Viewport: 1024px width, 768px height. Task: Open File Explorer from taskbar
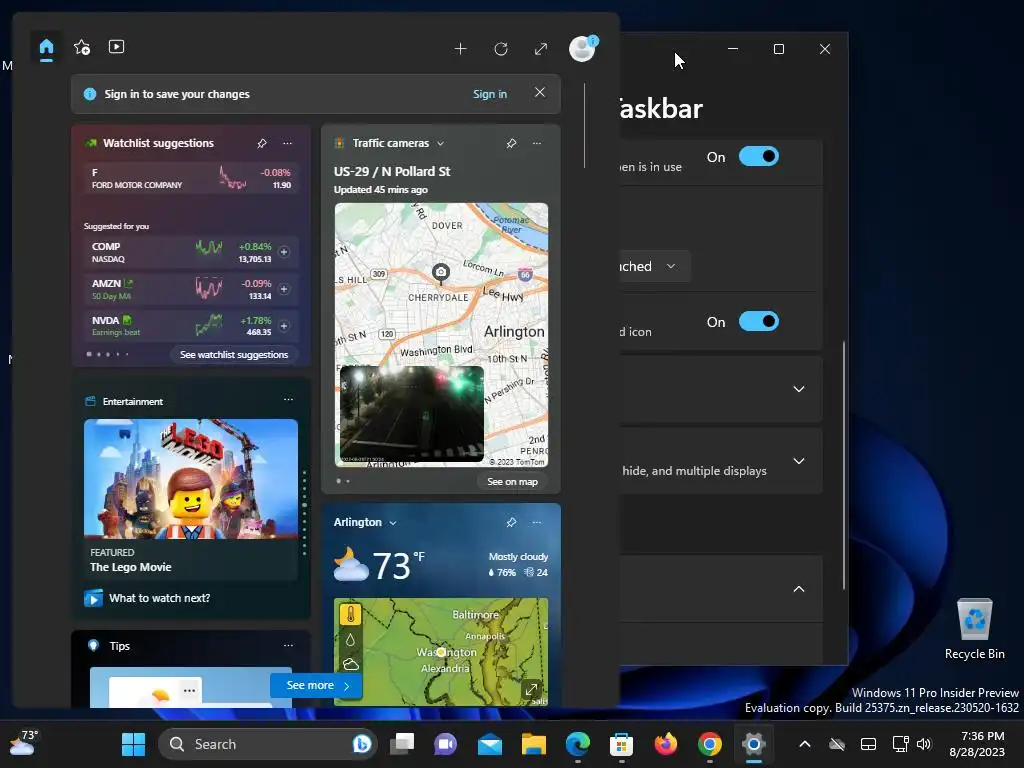(534, 744)
